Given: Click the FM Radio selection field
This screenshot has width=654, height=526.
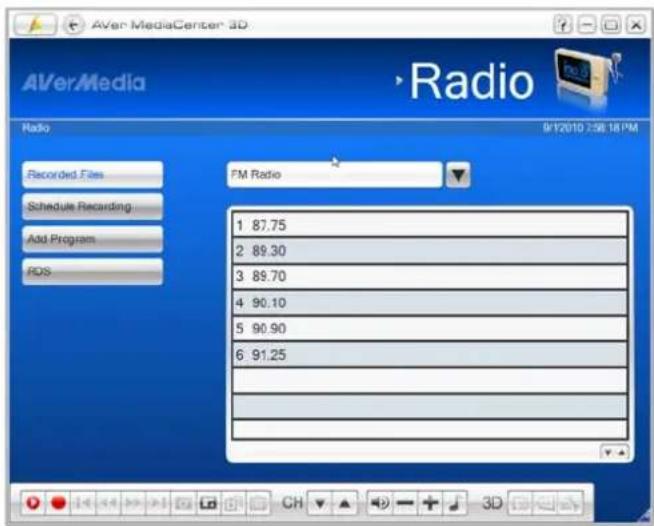Looking at the screenshot, I should pos(335,175).
